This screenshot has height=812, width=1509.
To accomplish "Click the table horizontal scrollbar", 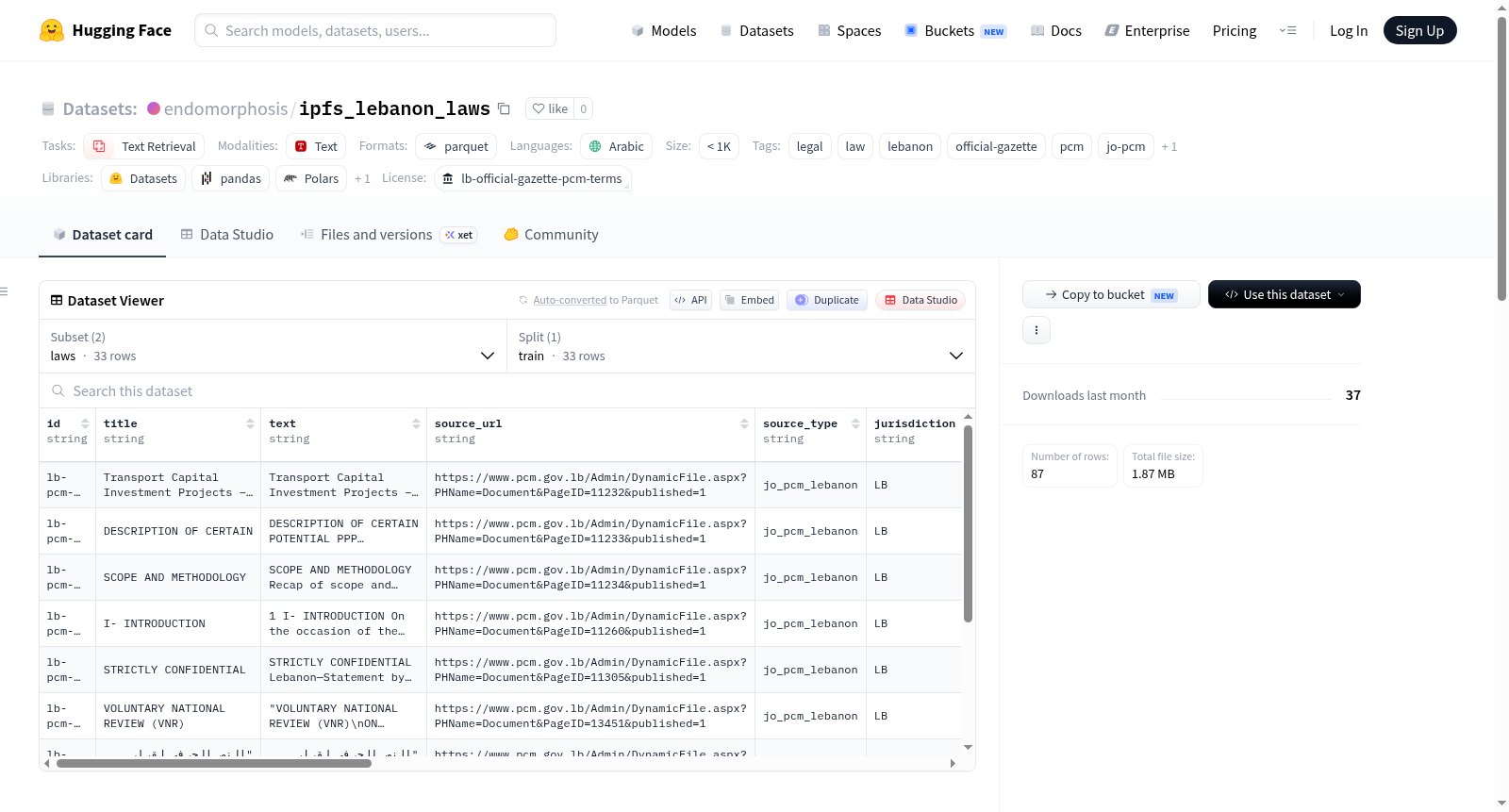I will 214,764.
